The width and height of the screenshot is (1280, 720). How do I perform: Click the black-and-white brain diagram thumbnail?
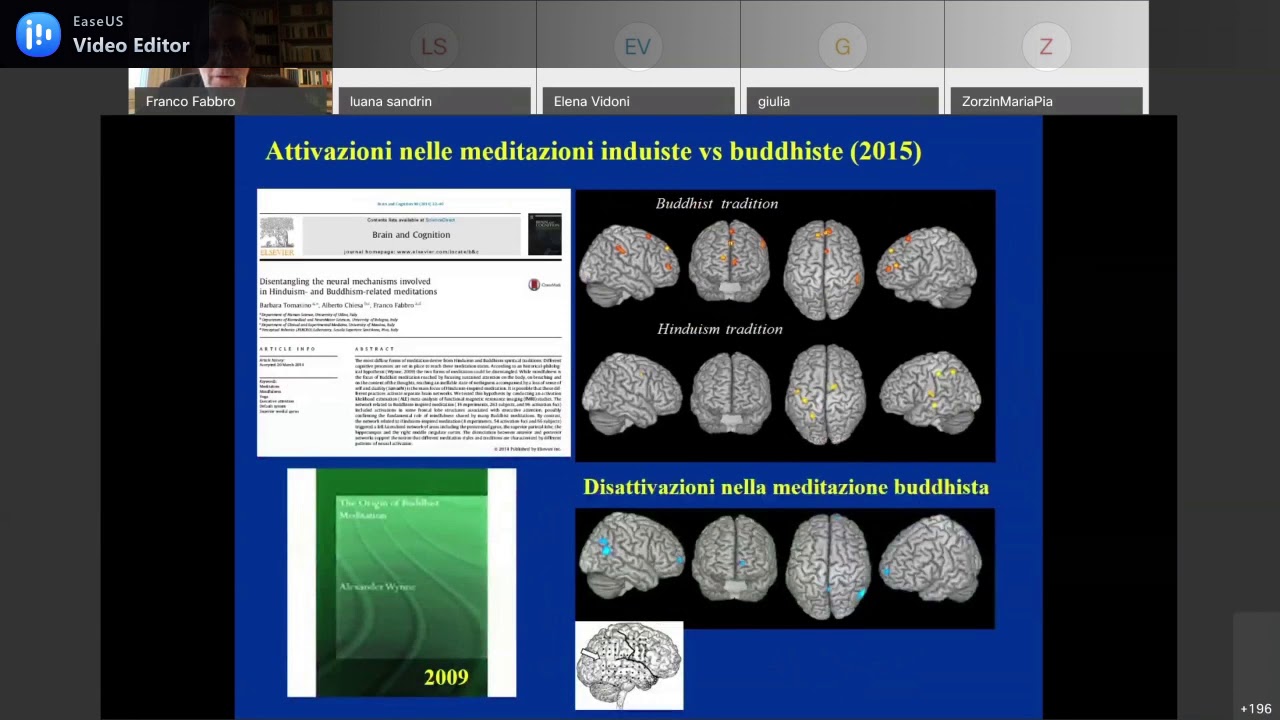tap(629, 666)
